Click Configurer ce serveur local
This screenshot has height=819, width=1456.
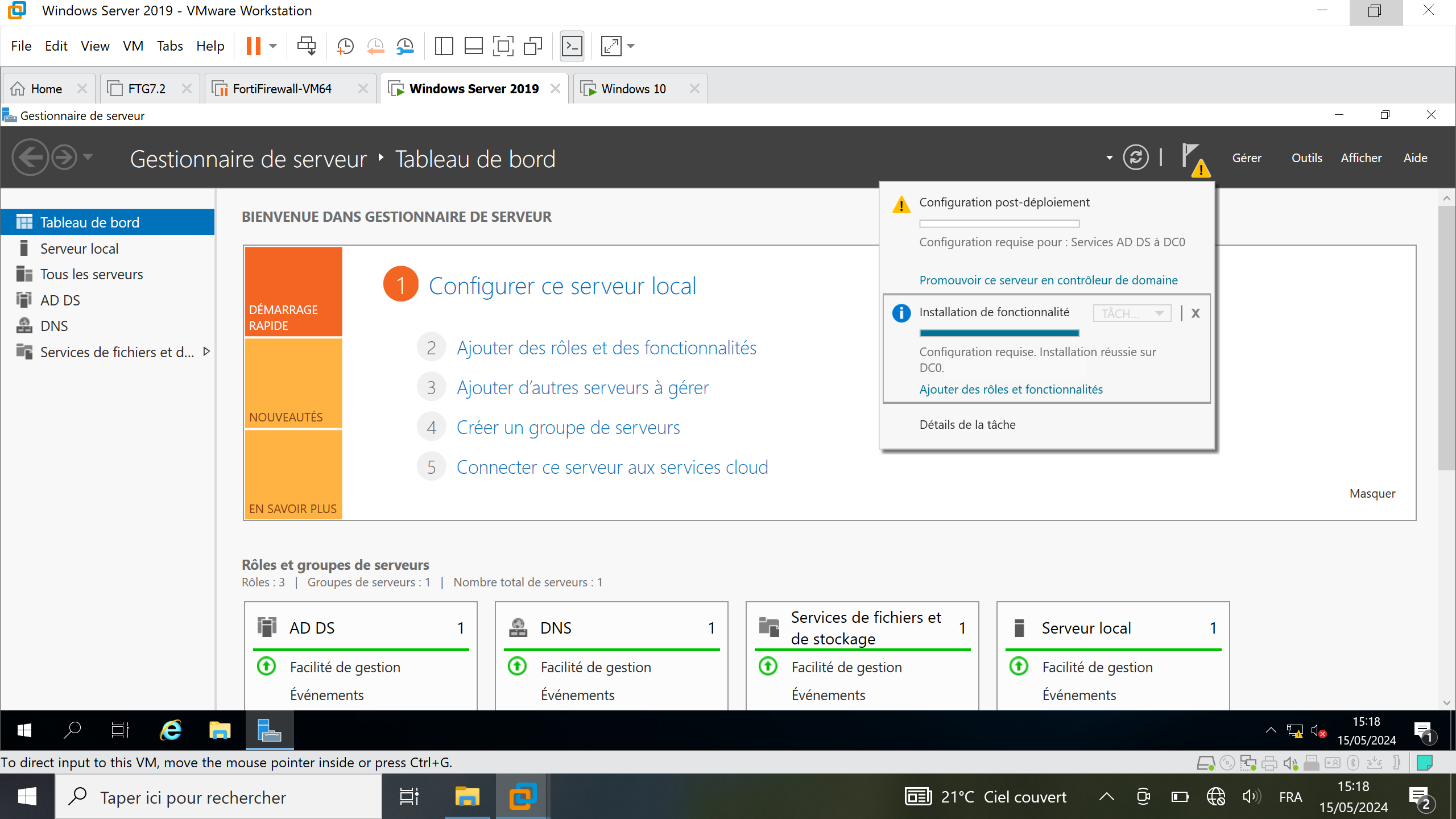click(x=562, y=286)
